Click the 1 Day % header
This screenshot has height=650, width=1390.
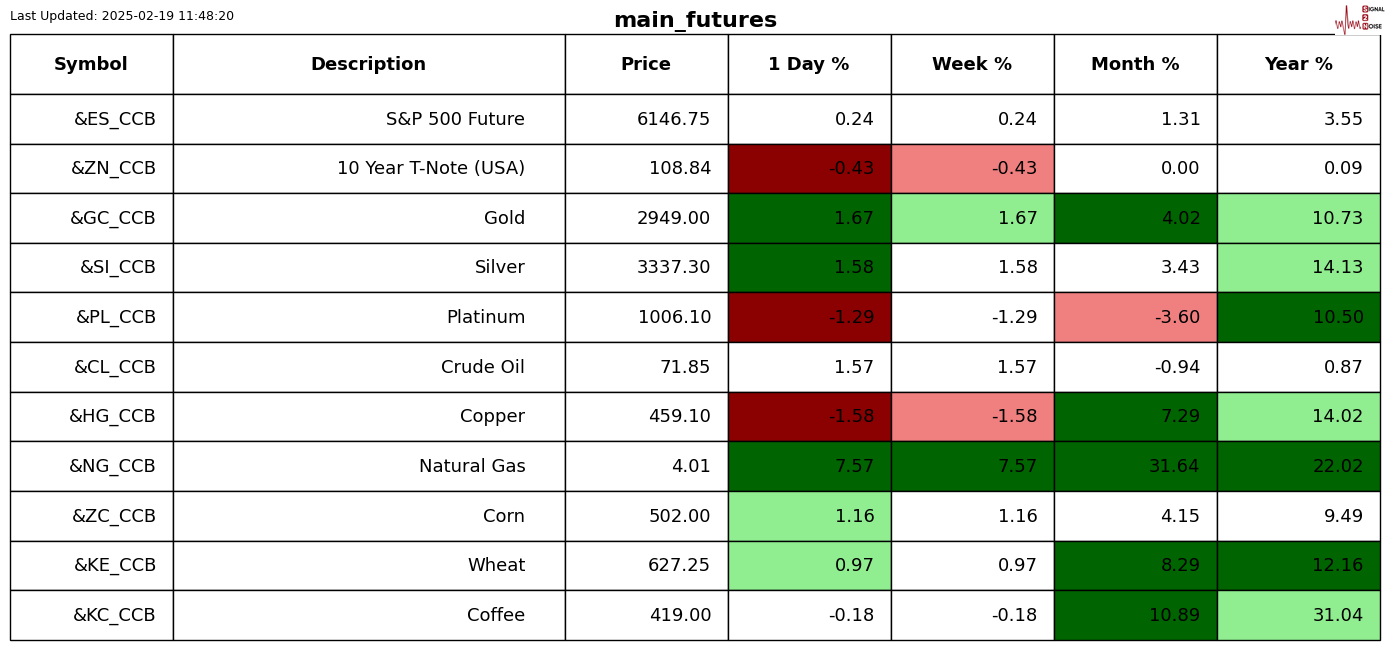(x=809, y=65)
